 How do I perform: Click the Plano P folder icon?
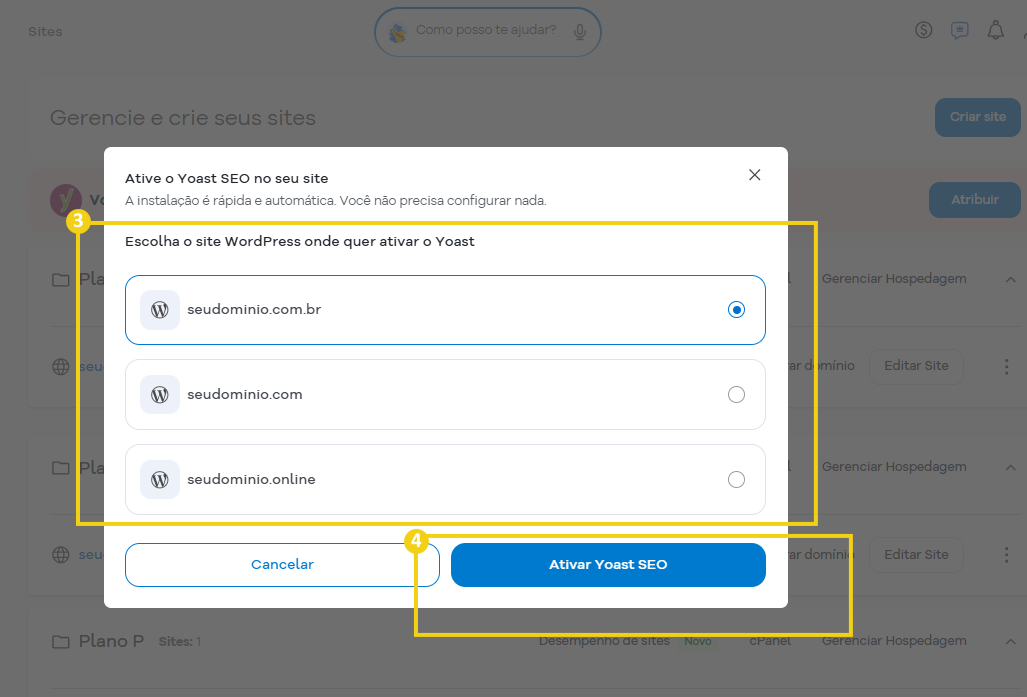pyautogui.click(x=60, y=642)
